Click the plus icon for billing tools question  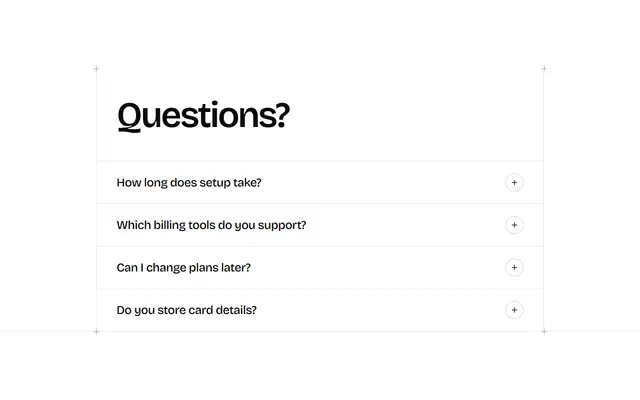point(514,225)
